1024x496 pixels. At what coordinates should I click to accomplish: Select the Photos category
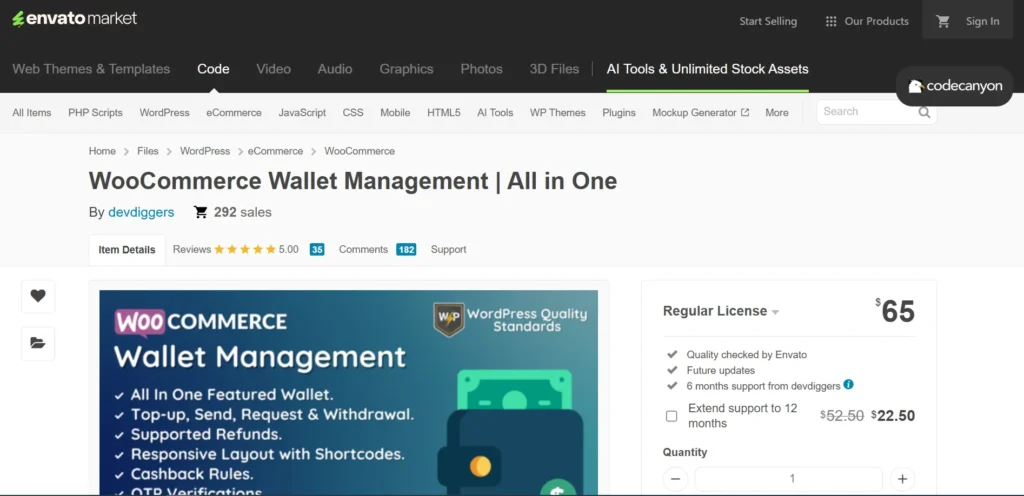(x=481, y=69)
